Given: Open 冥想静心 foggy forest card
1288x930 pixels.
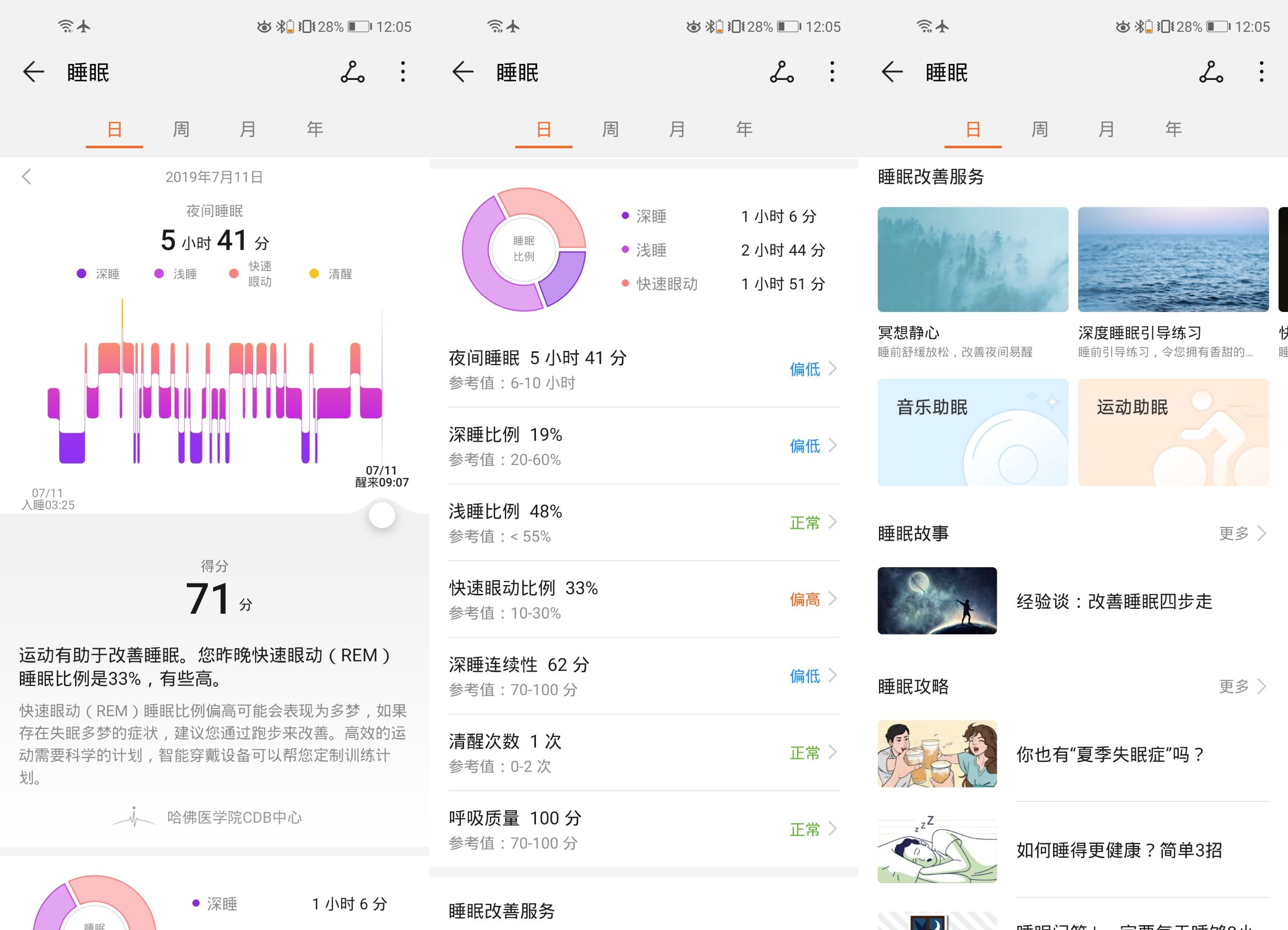Looking at the screenshot, I should click(x=973, y=260).
